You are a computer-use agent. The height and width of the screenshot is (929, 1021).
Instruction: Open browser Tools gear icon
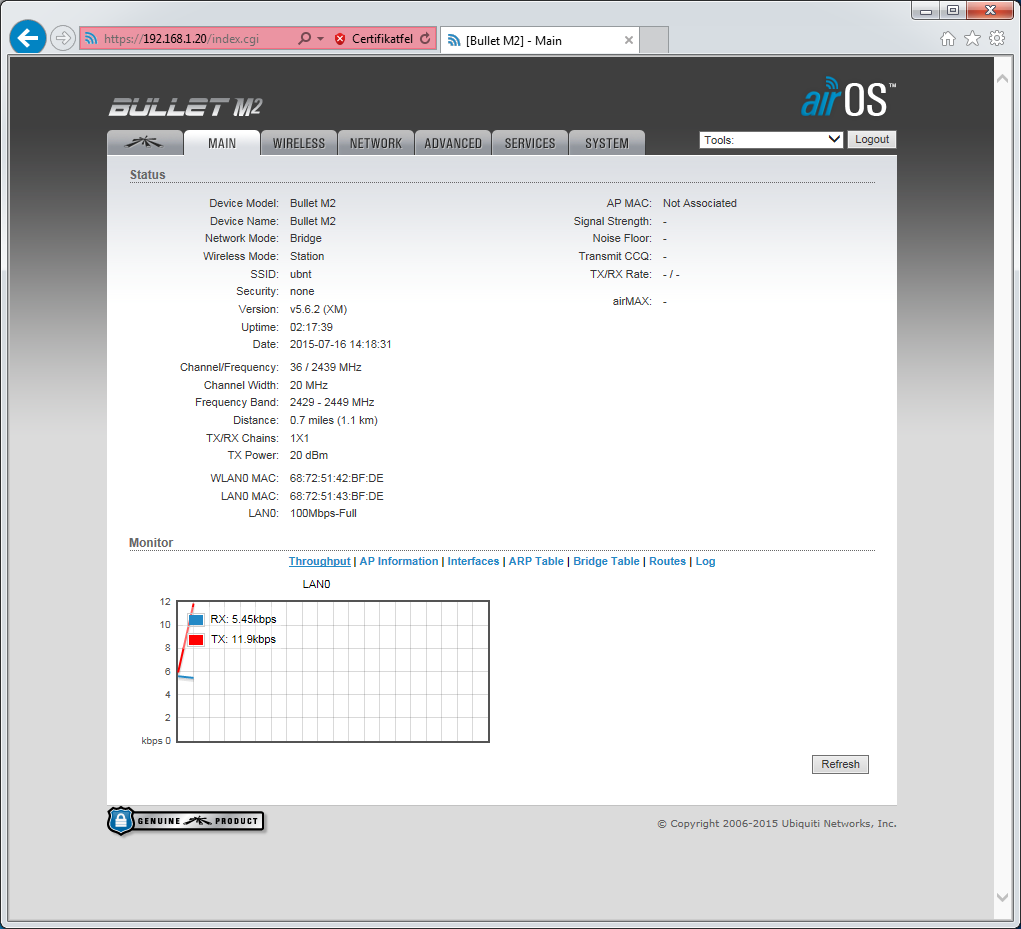[x=997, y=38]
